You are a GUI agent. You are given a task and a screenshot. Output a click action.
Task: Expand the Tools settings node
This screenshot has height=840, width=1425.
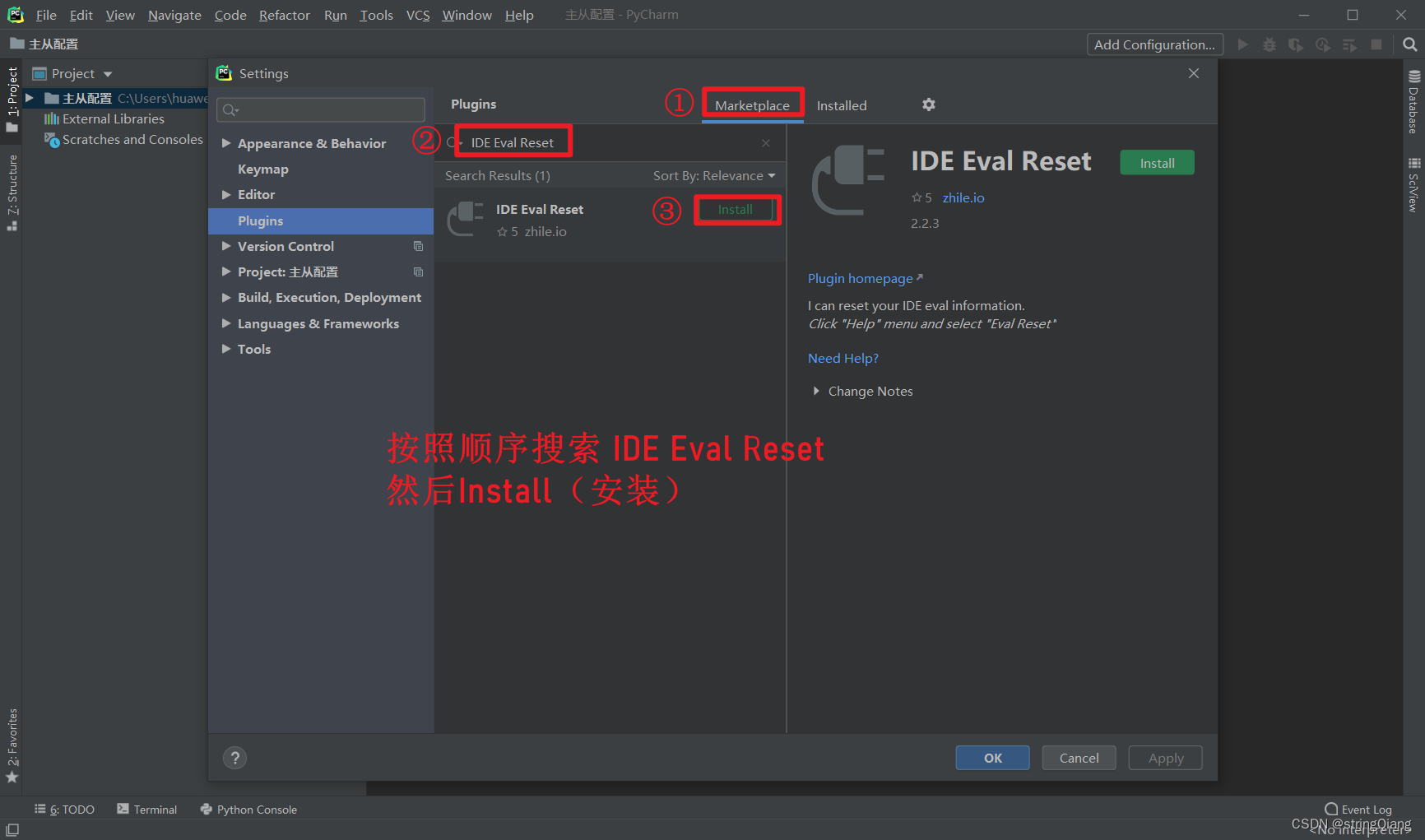(226, 349)
